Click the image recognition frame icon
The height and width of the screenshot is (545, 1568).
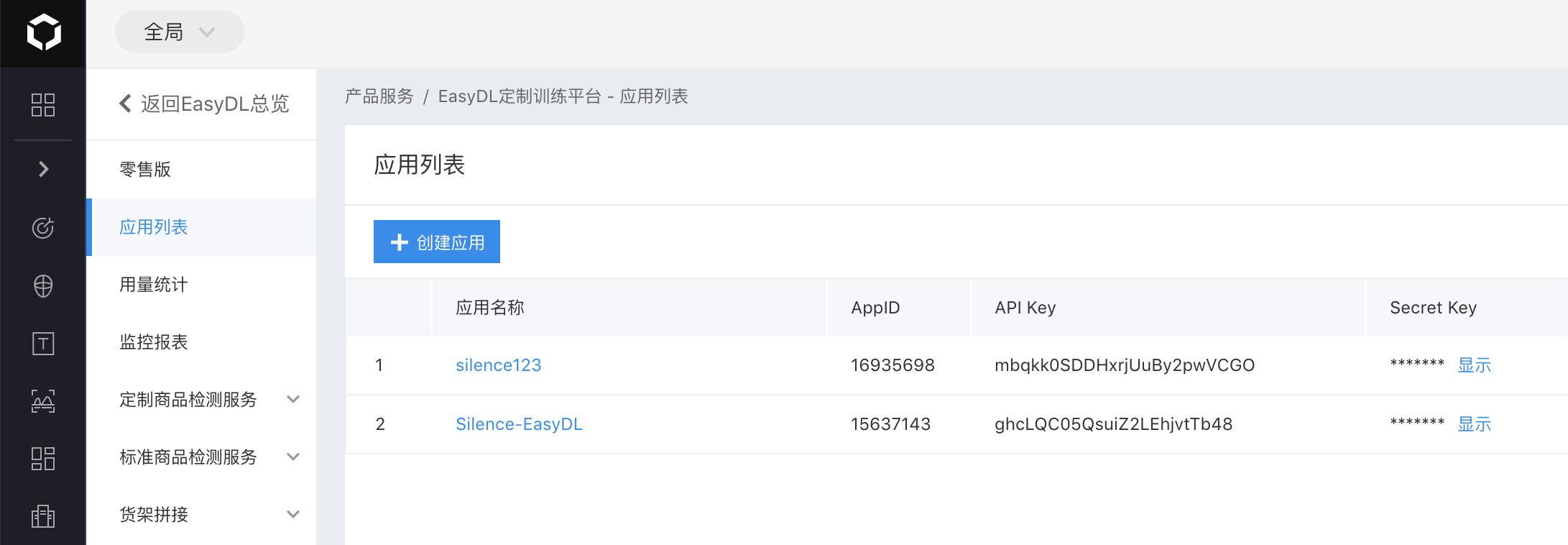click(43, 401)
